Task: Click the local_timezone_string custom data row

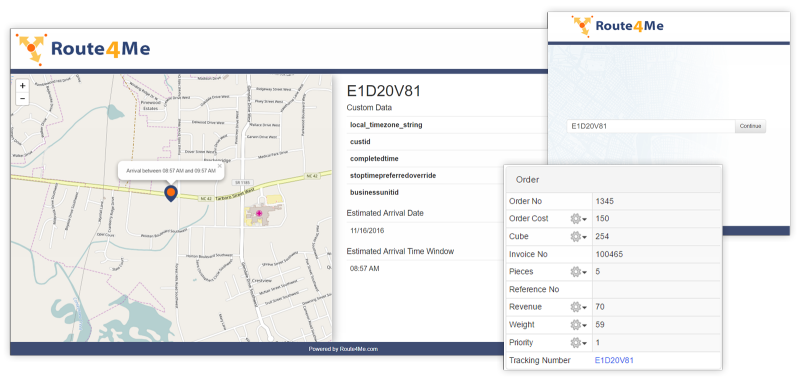Action: (x=447, y=125)
